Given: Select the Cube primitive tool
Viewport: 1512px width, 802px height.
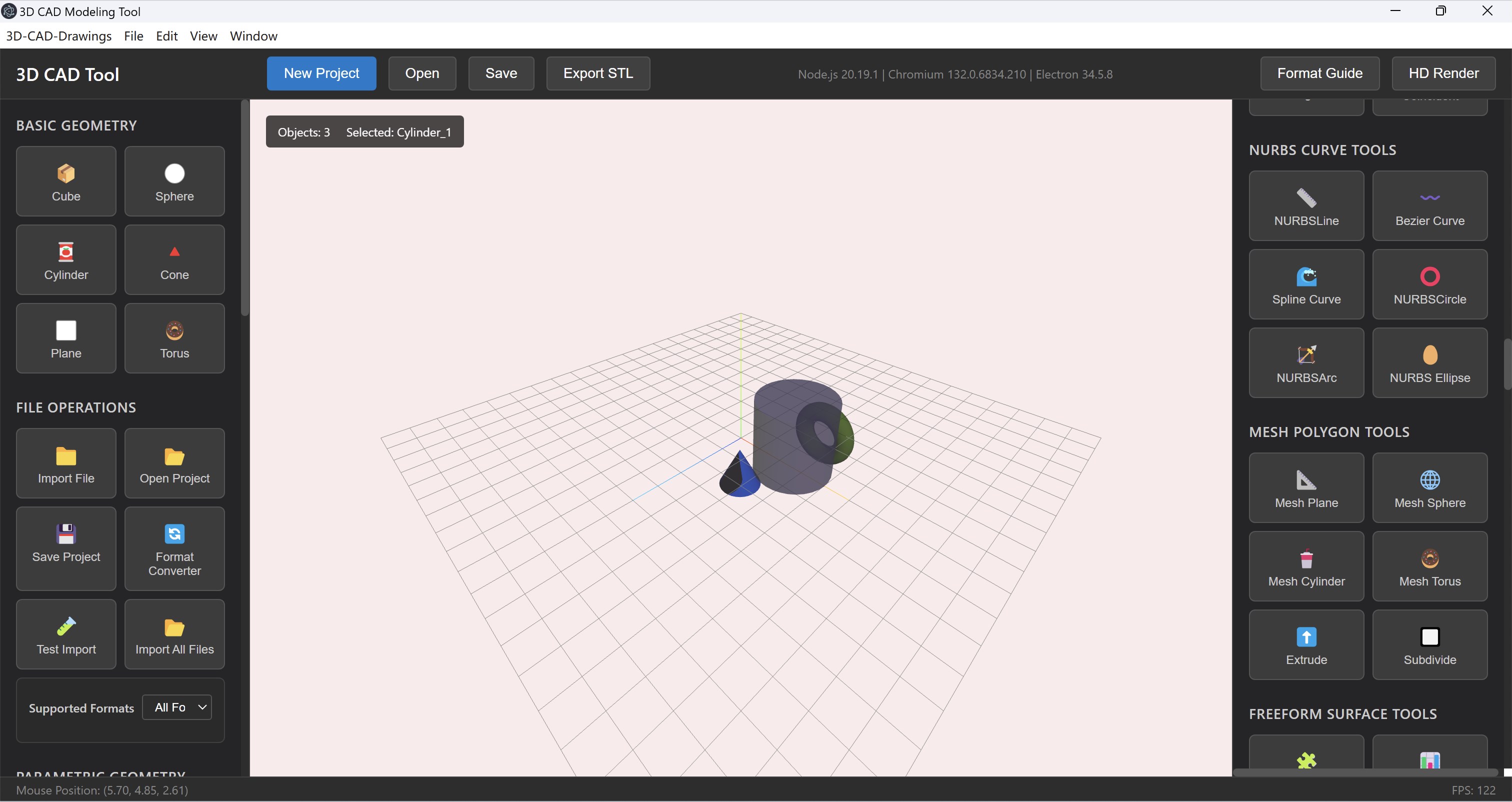Looking at the screenshot, I should (x=65, y=181).
